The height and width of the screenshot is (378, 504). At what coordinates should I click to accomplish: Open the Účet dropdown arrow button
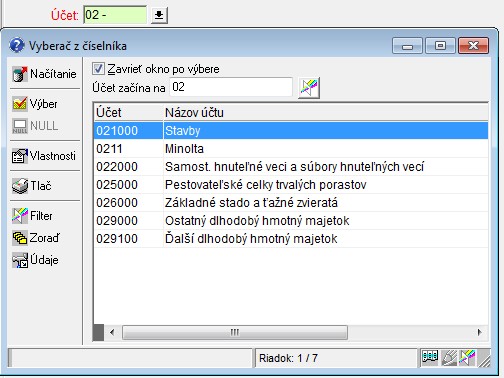(x=159, y=15)
